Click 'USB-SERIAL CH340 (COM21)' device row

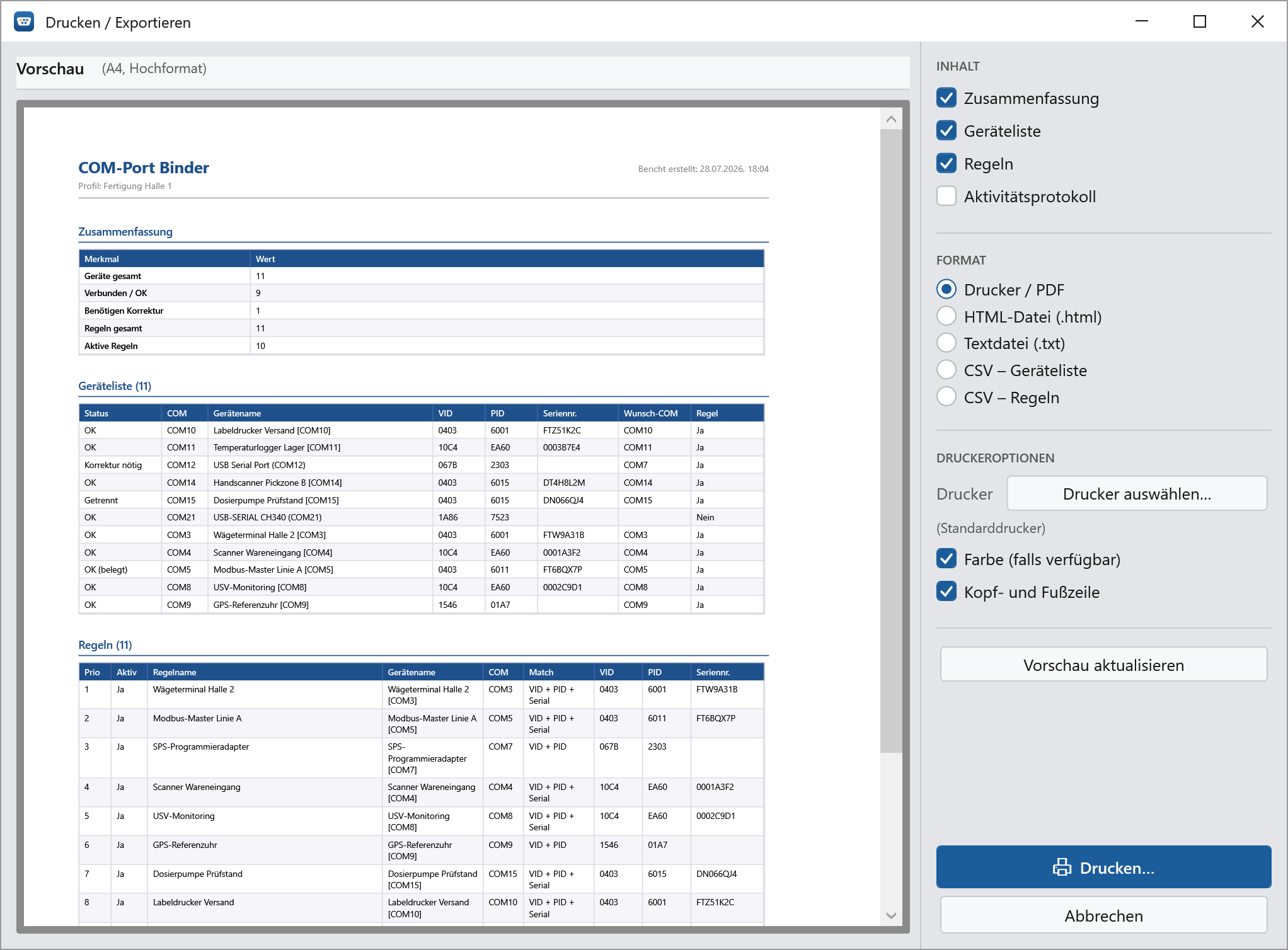tap(421, 517)
